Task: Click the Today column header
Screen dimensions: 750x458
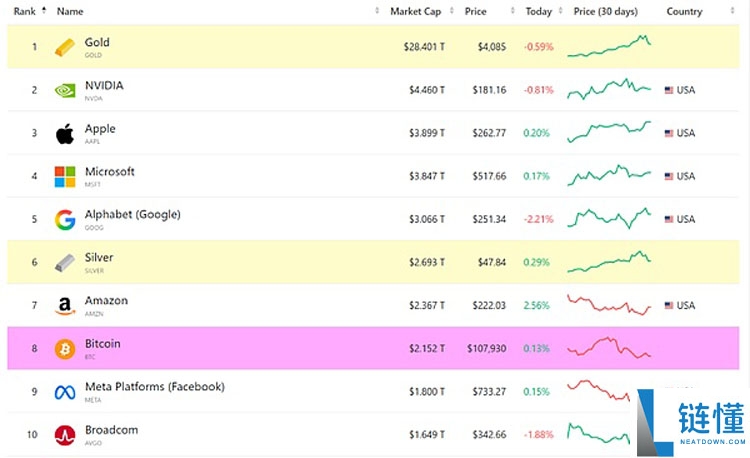Action: [539, 11]
